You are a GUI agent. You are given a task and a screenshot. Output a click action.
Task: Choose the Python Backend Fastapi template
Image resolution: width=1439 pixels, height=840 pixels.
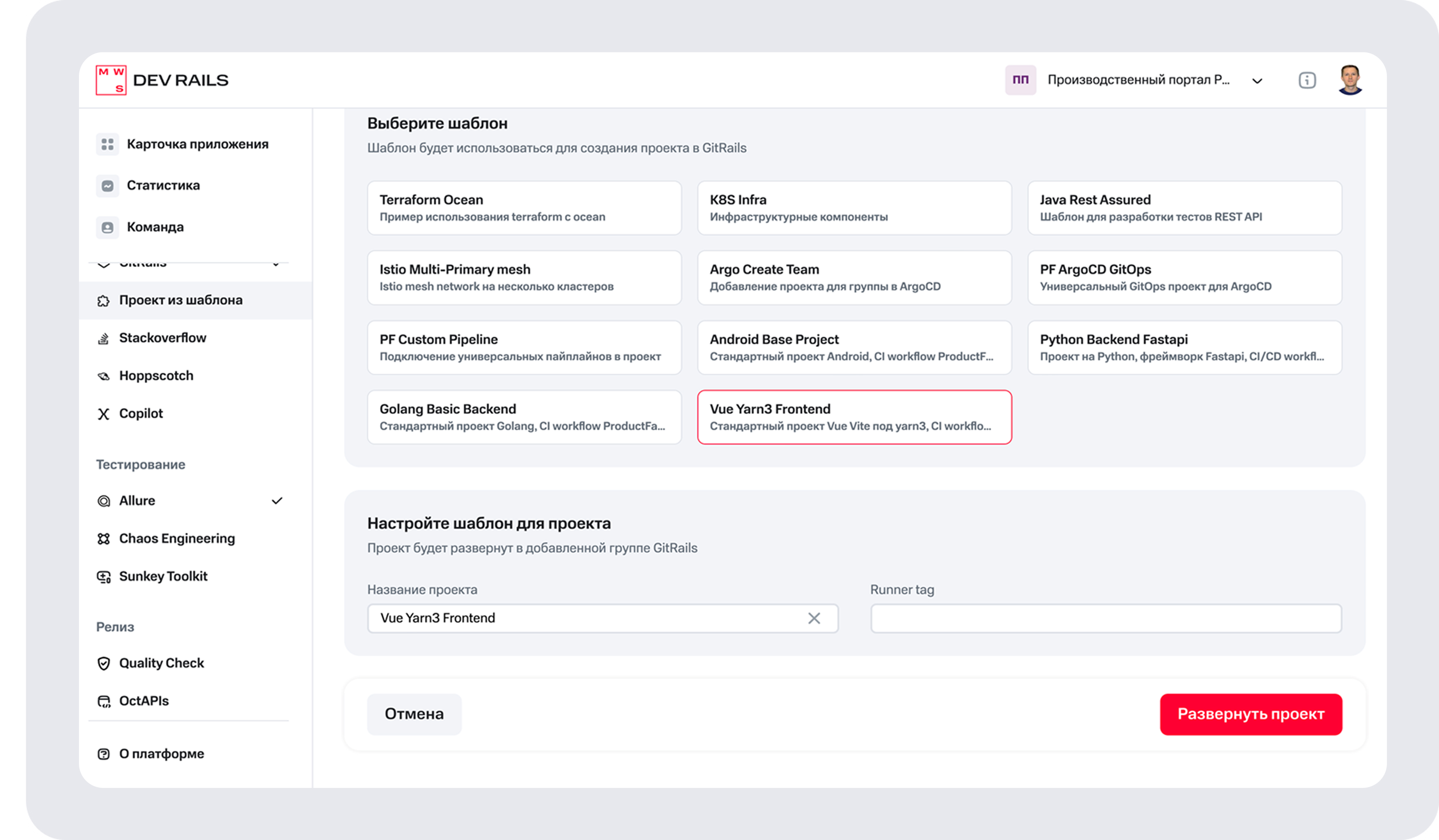click(x=1184, y=347)
